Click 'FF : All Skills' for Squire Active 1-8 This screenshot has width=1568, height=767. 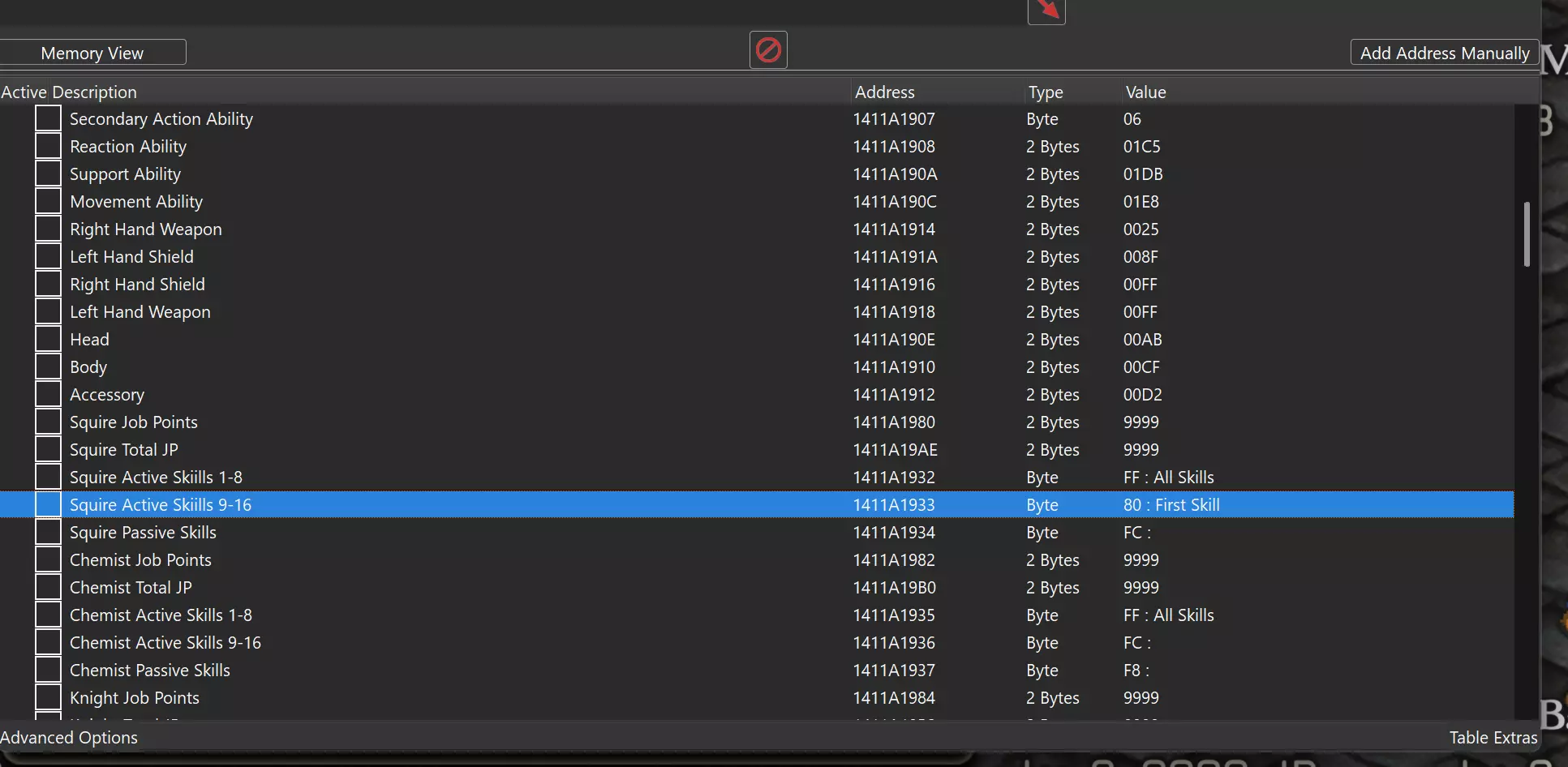1169,478
